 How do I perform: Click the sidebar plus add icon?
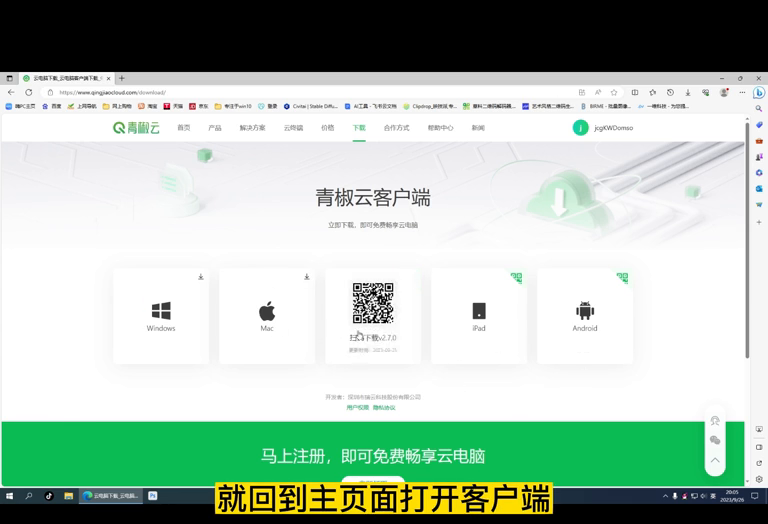click(x=759, y=222)
